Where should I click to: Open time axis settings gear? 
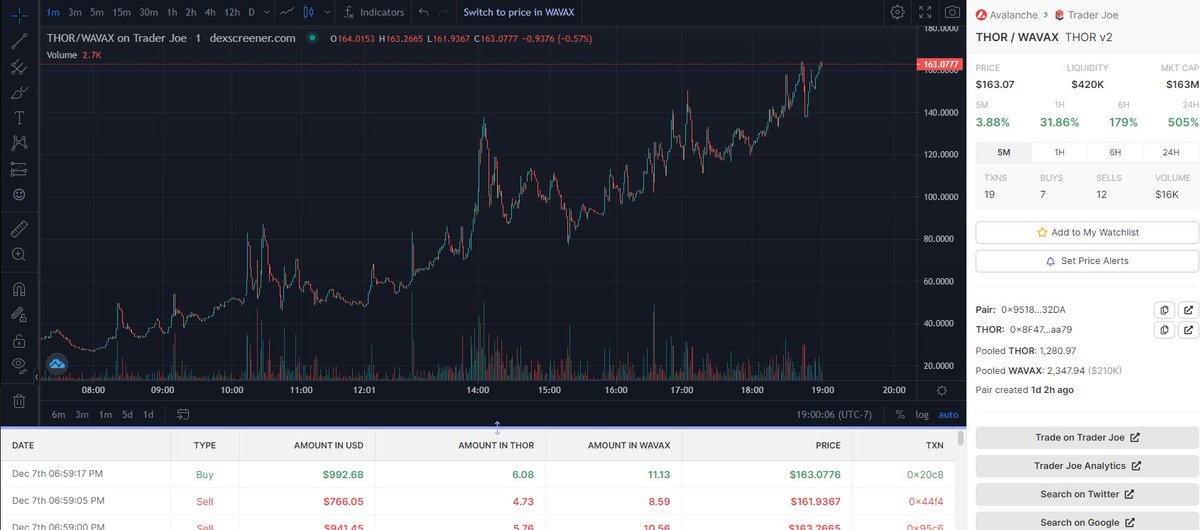[941, 390]
